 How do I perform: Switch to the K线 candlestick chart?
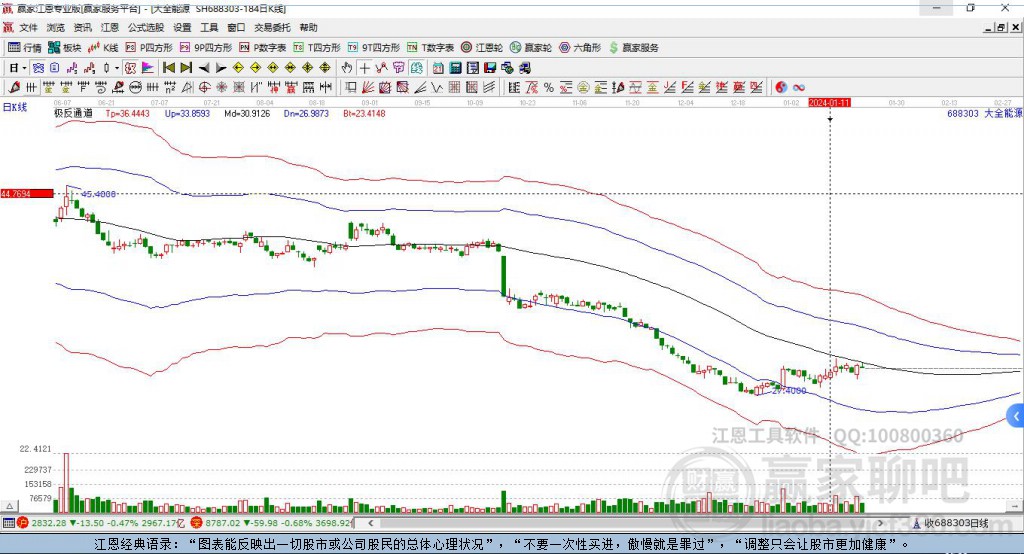[103, 48]
